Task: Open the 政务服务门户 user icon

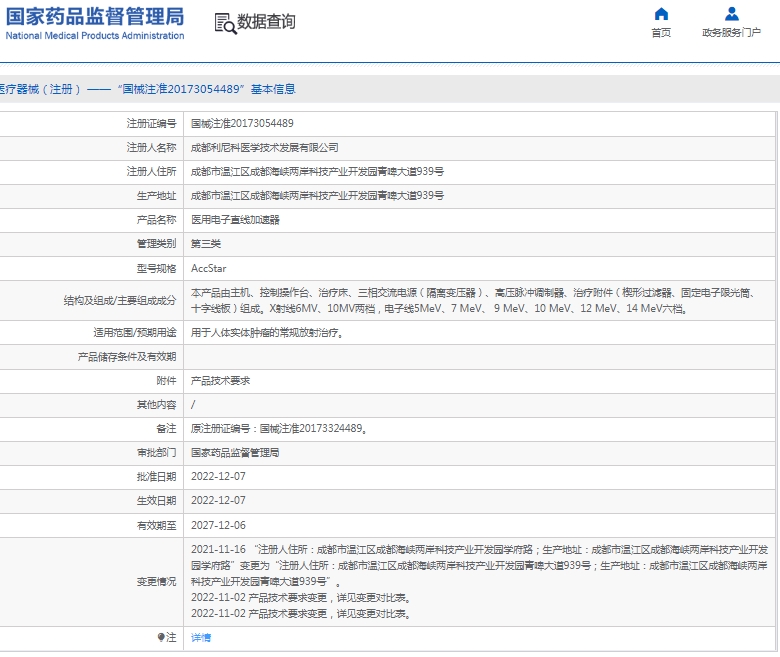Action: click(731, 13)
